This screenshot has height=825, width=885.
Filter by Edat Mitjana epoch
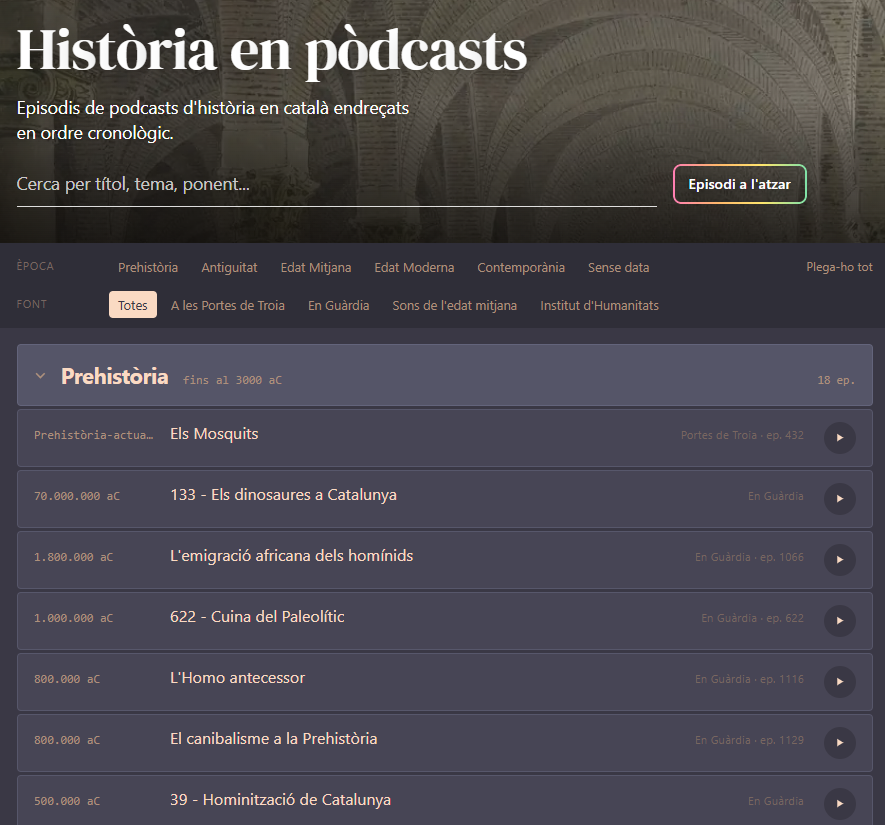[x=316, y=267]
